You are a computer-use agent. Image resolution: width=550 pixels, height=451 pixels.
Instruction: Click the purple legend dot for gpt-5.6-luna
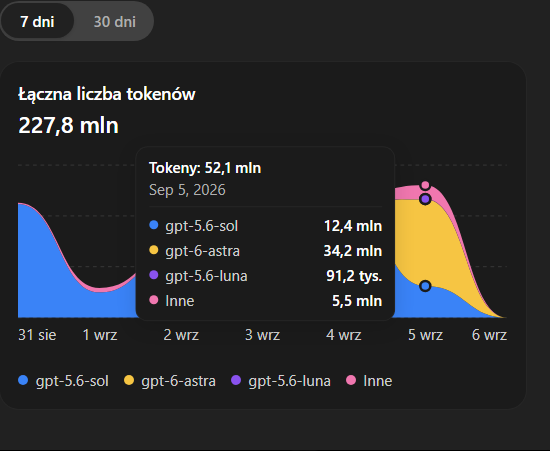[236, 380]
